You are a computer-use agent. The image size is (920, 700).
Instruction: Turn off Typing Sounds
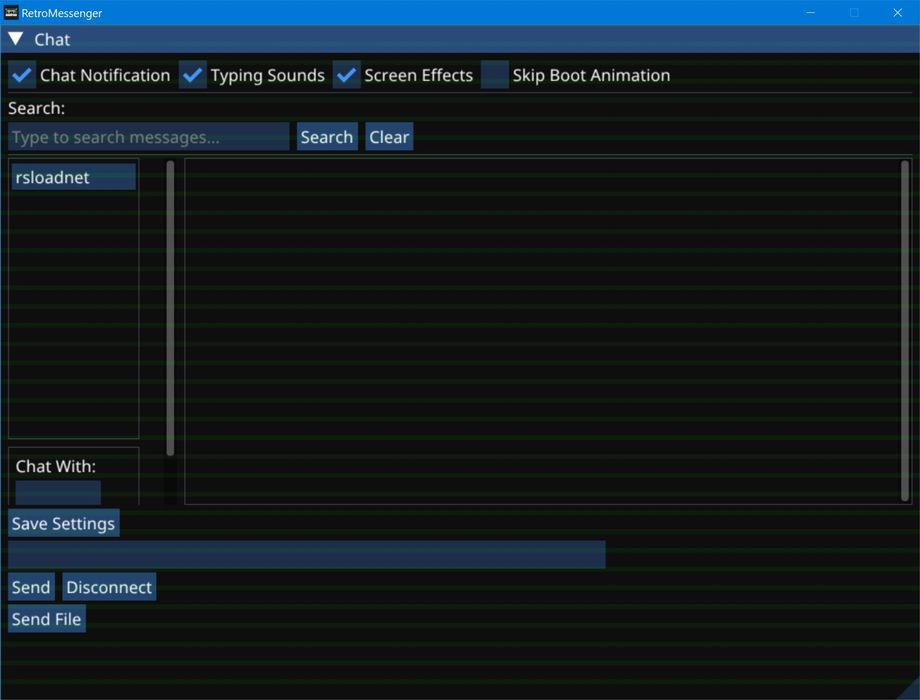point(193,75)
